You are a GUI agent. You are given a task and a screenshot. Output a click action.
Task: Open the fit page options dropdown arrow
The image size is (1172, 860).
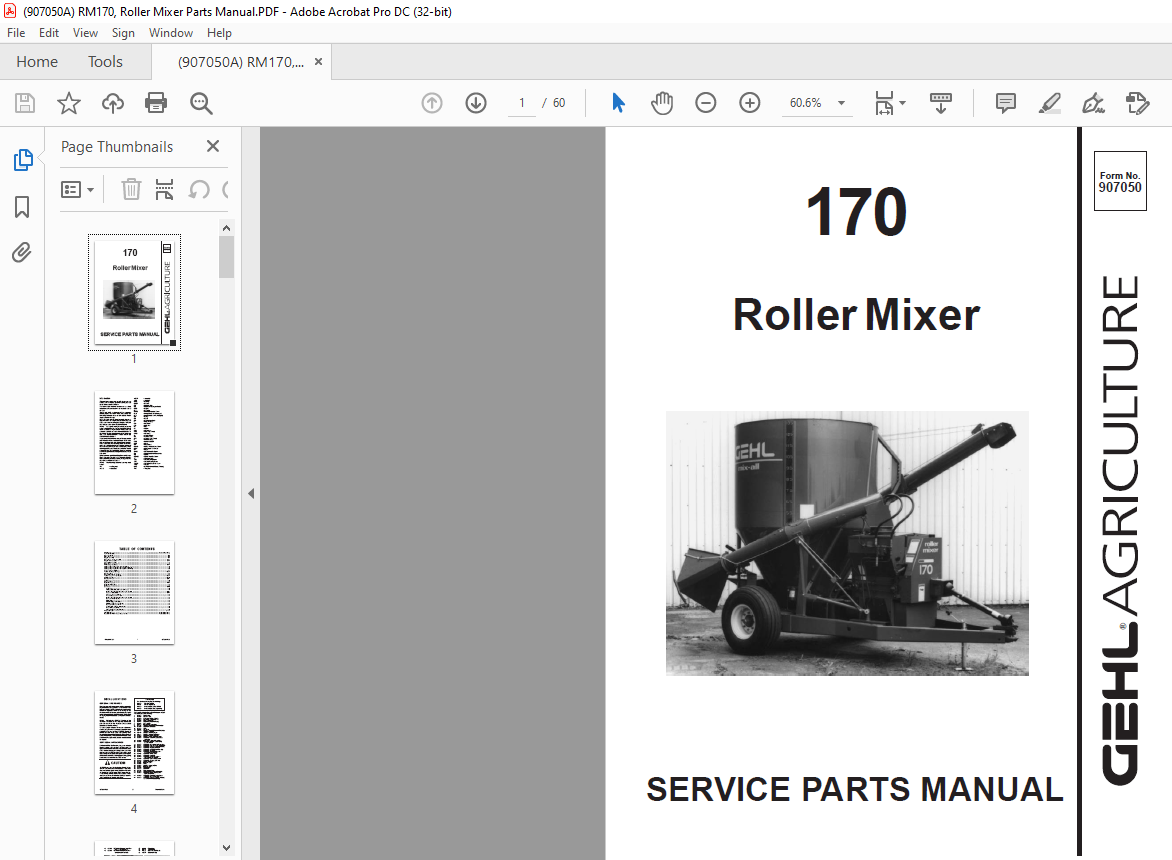903,103
